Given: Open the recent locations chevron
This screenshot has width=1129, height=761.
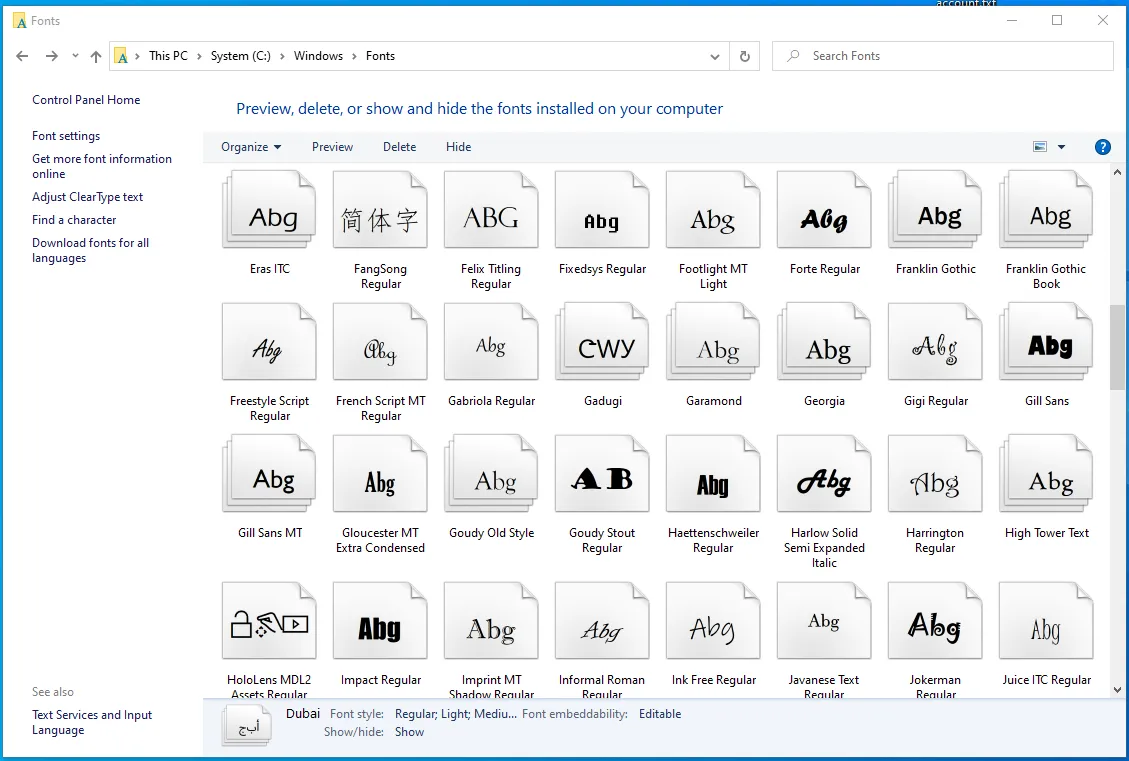Looking at the screenshot, I should (76, 57).
